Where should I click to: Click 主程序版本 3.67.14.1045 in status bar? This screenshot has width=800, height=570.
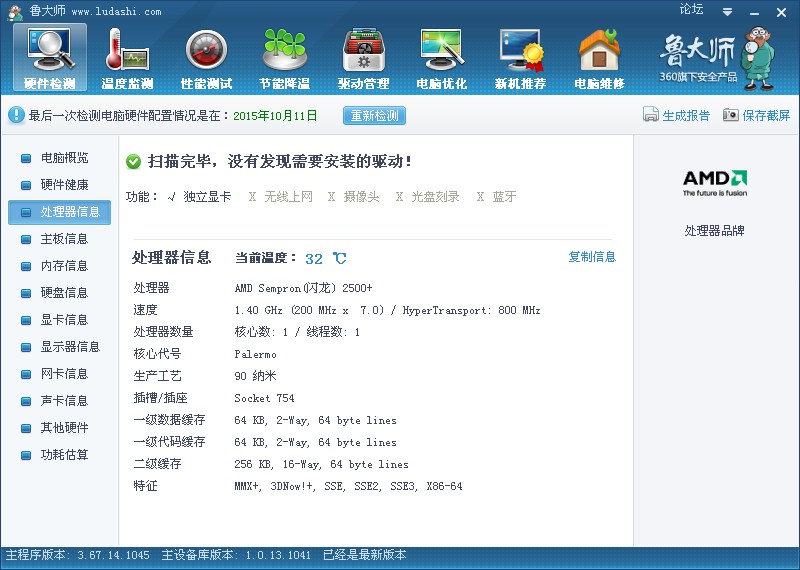78,555
